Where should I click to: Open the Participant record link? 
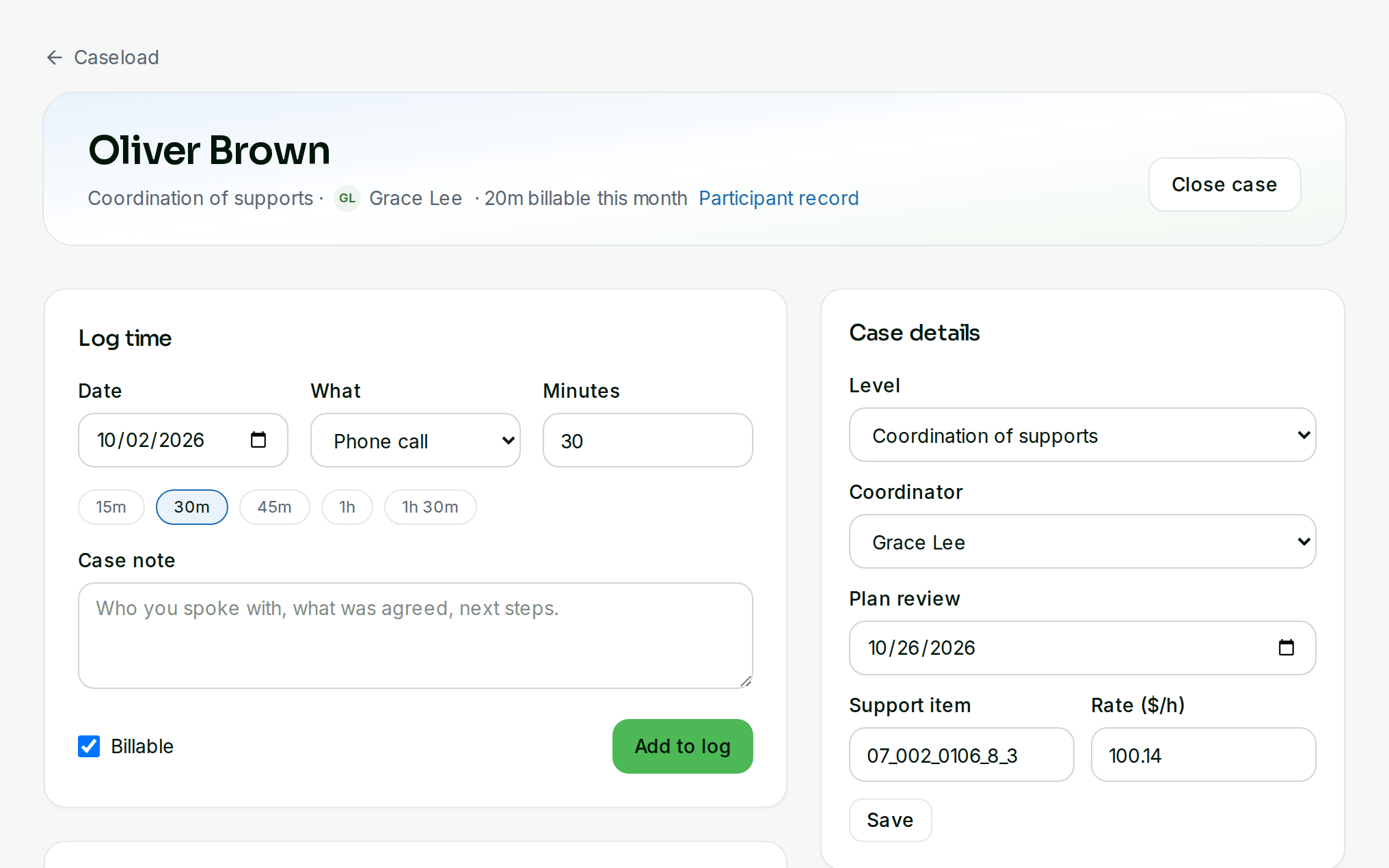[779, 198]
